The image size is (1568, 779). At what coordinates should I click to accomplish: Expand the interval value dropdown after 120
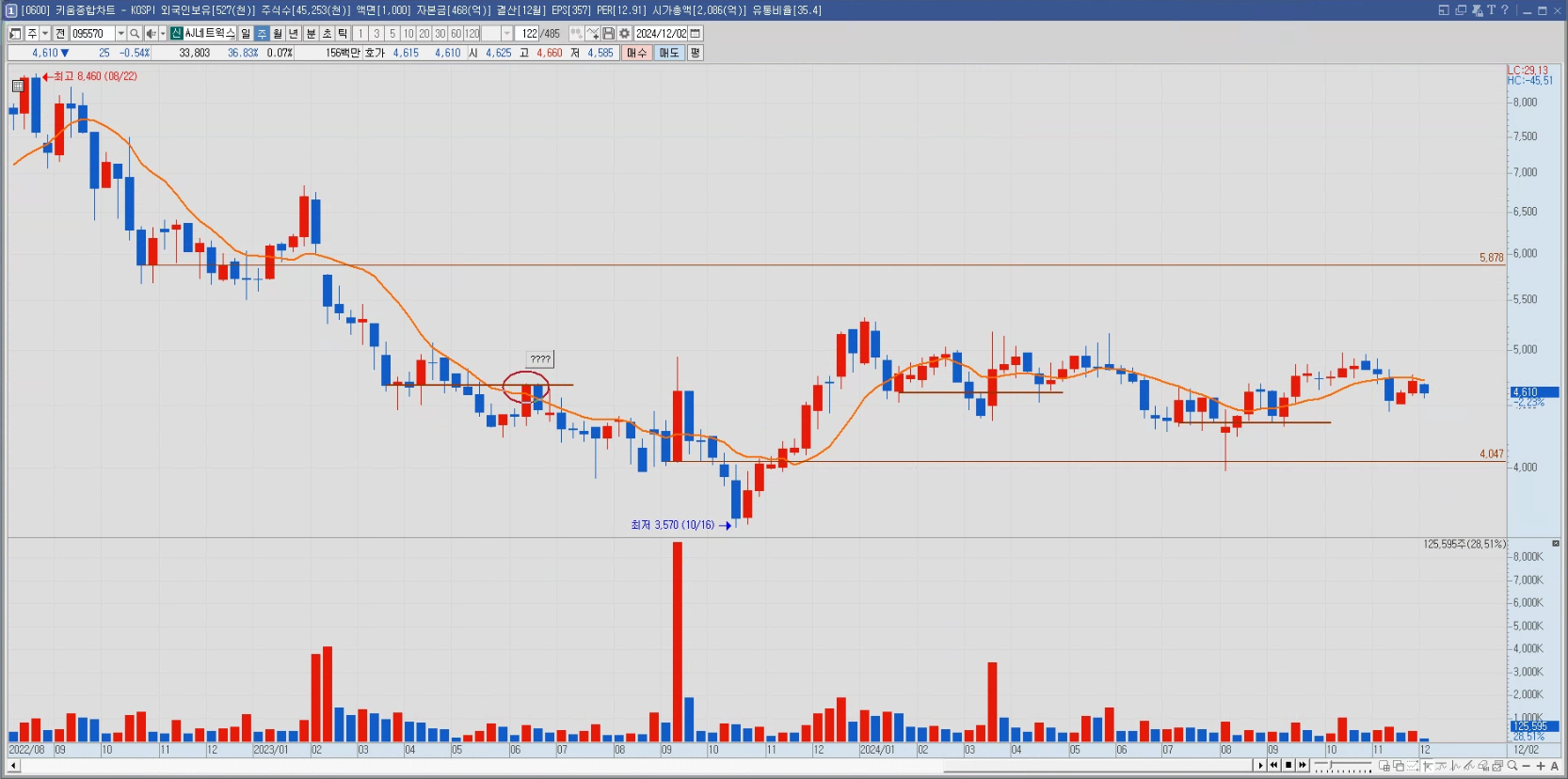(x=507, y=34)
